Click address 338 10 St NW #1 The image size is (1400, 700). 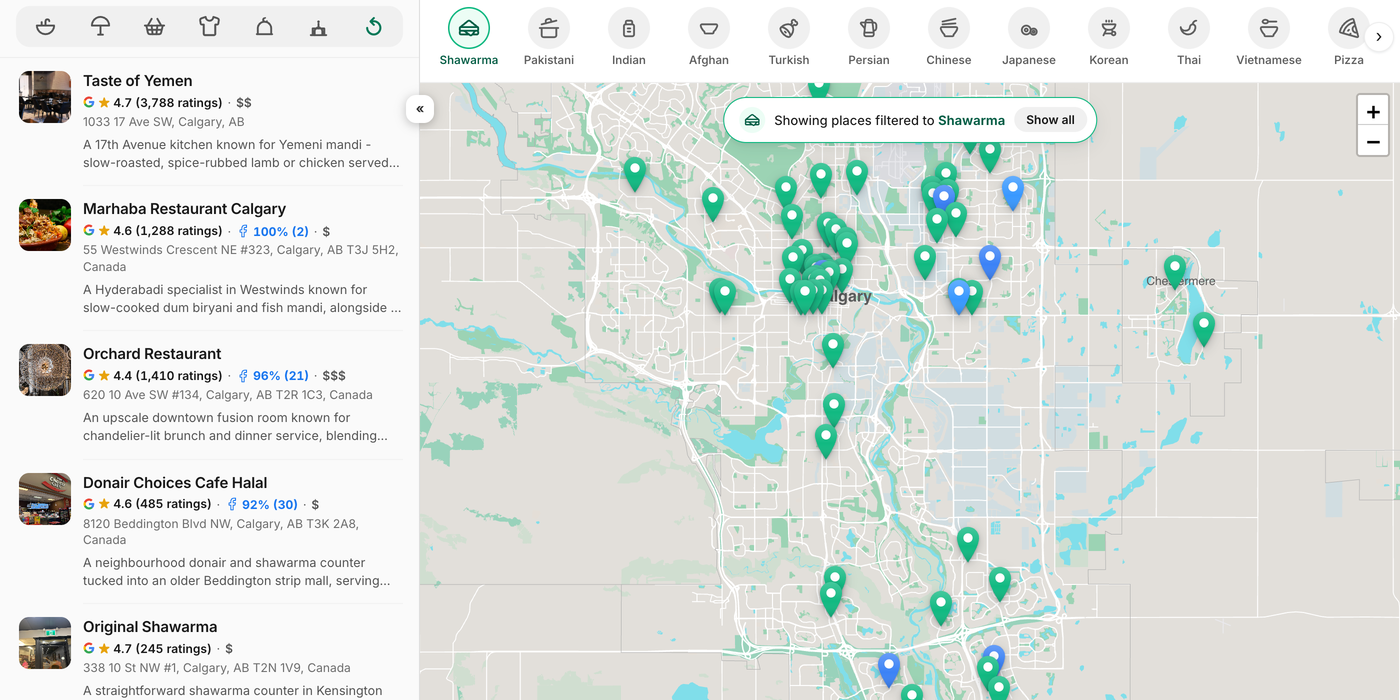tap(217, 668)
